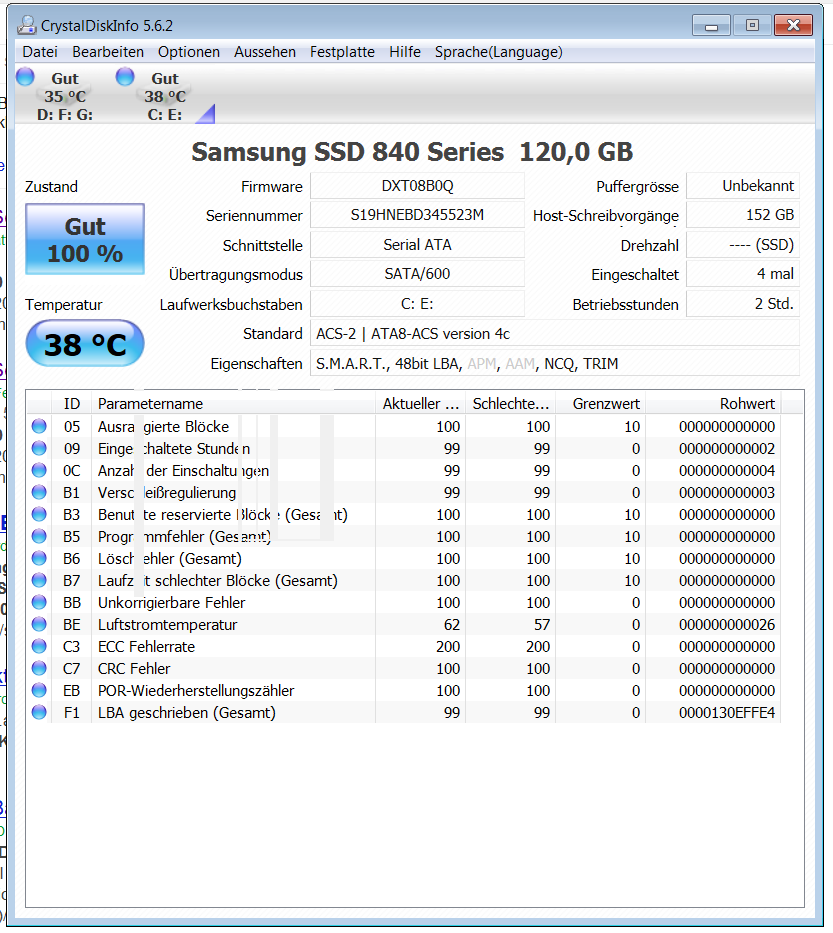Click status orb for ECC Fehlerrate row
833x933 pixels.
tap(39, 646)
